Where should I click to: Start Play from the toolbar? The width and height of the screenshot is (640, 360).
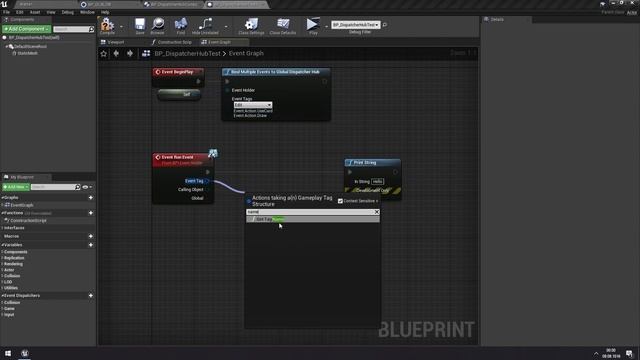tap(313, 24)
